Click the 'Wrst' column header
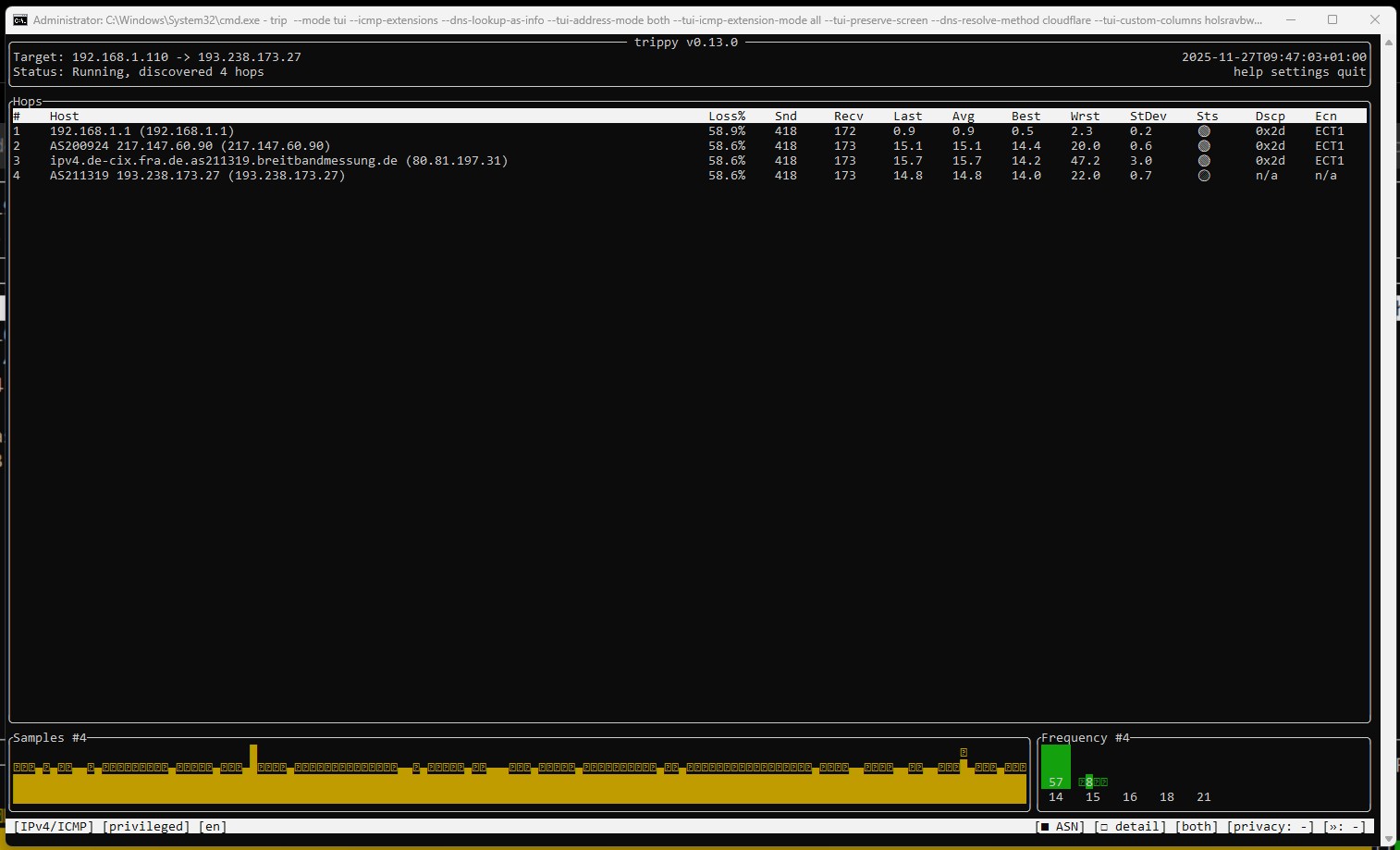The width and height of the screenshot is (1400, 850). [1086, 117]
